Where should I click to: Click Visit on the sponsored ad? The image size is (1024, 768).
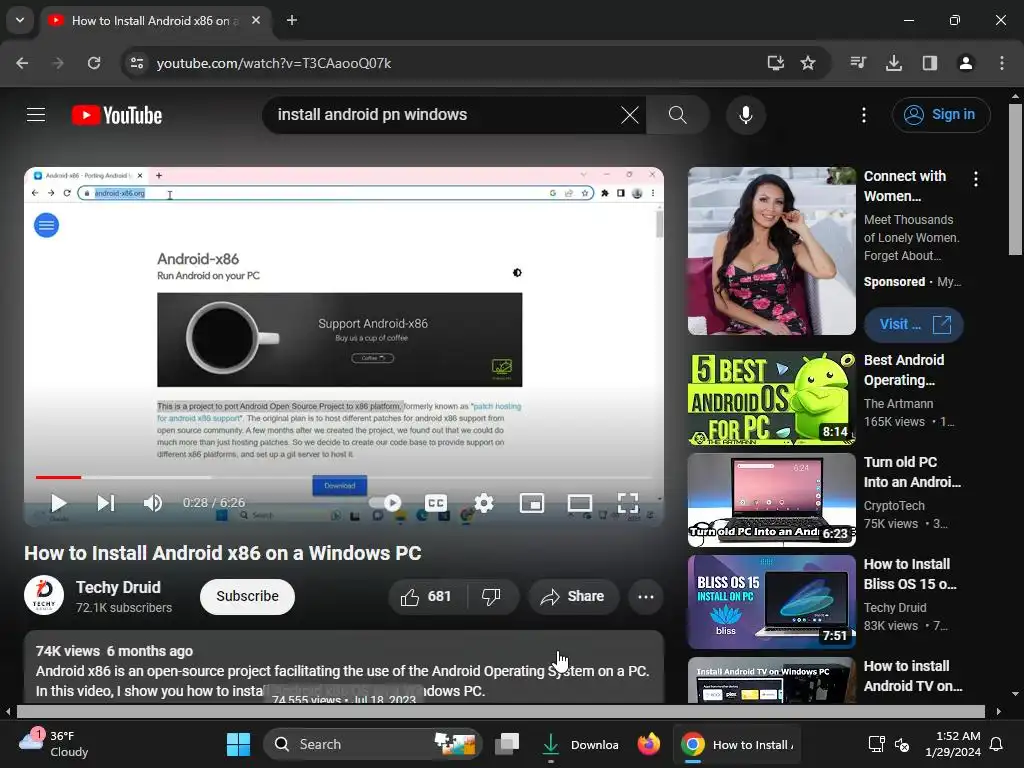click(x=914, y=325)
